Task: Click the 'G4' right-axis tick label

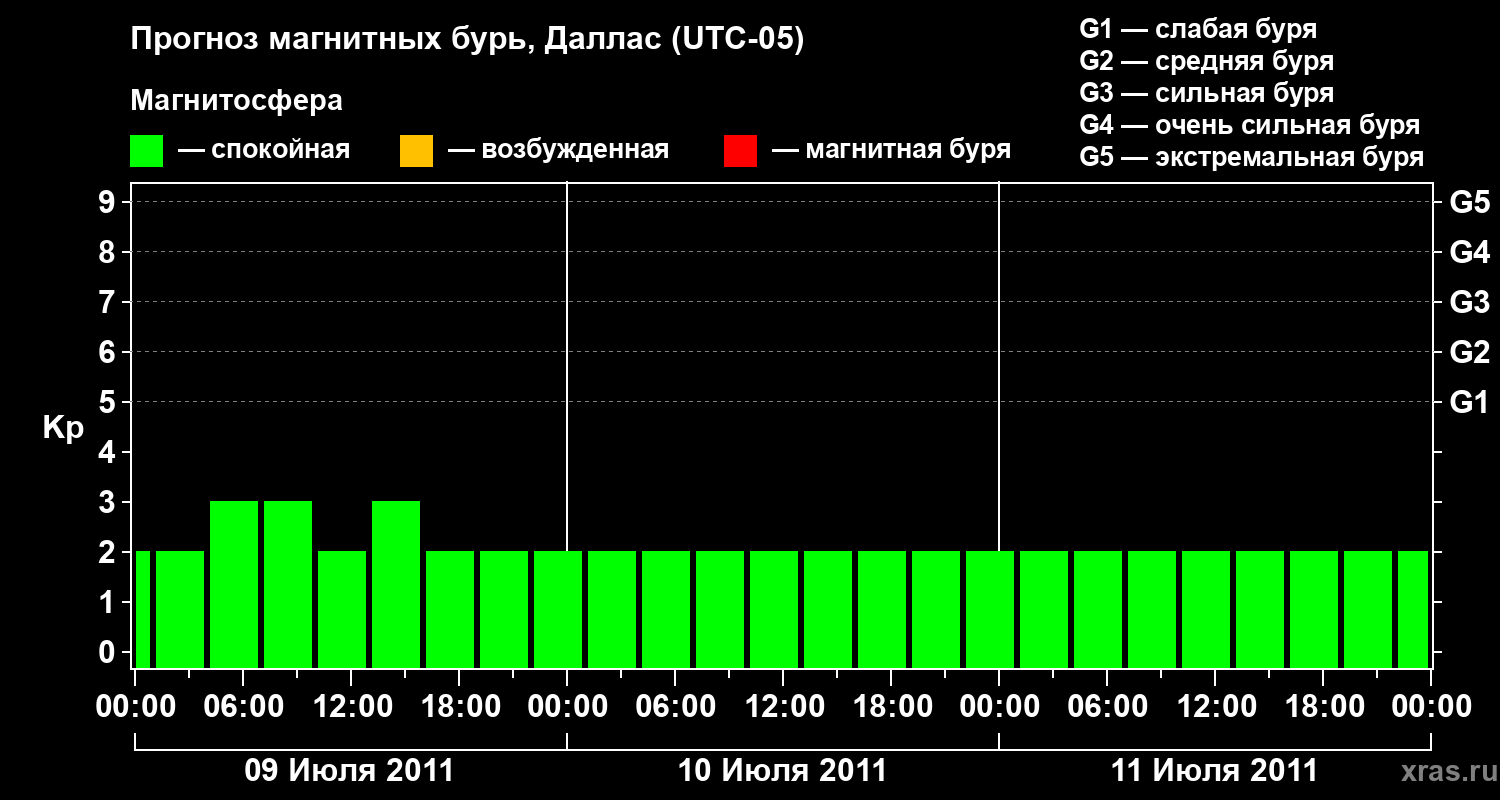Action: (x=1469, y=253)
